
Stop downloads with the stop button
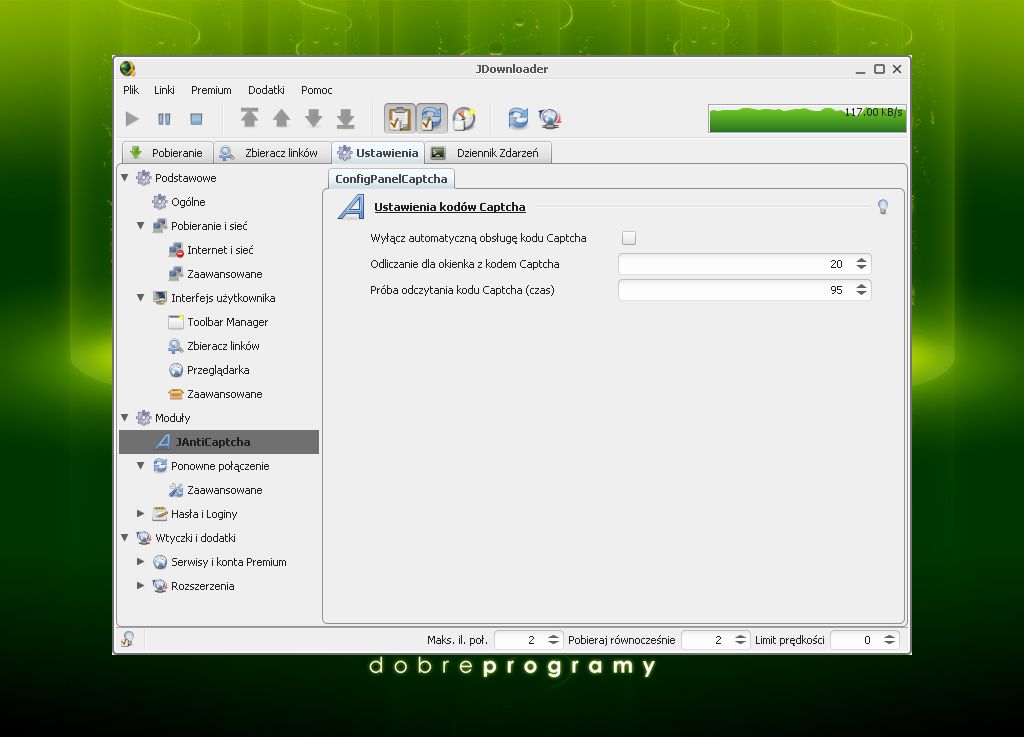tap(196, 119)
